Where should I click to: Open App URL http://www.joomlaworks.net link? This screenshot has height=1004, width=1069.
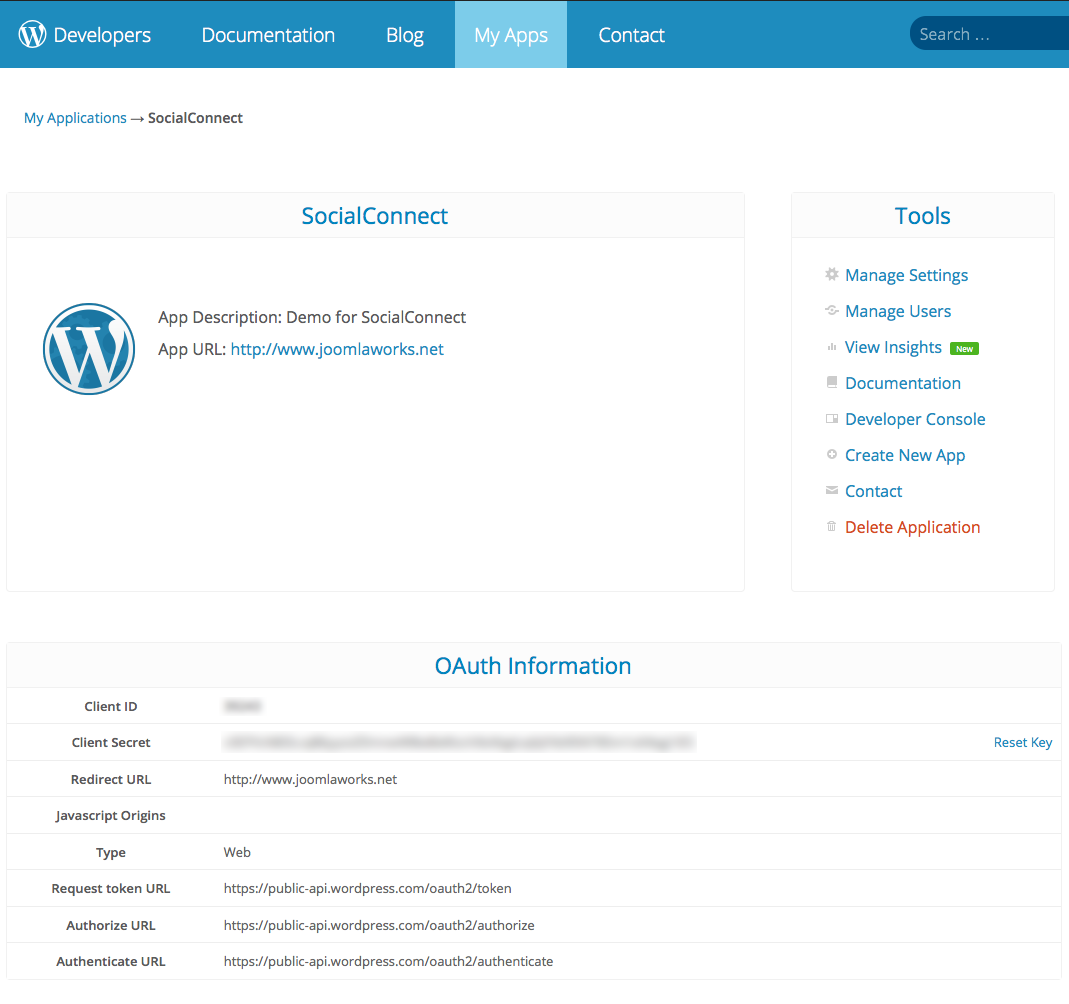pos(337,349)
